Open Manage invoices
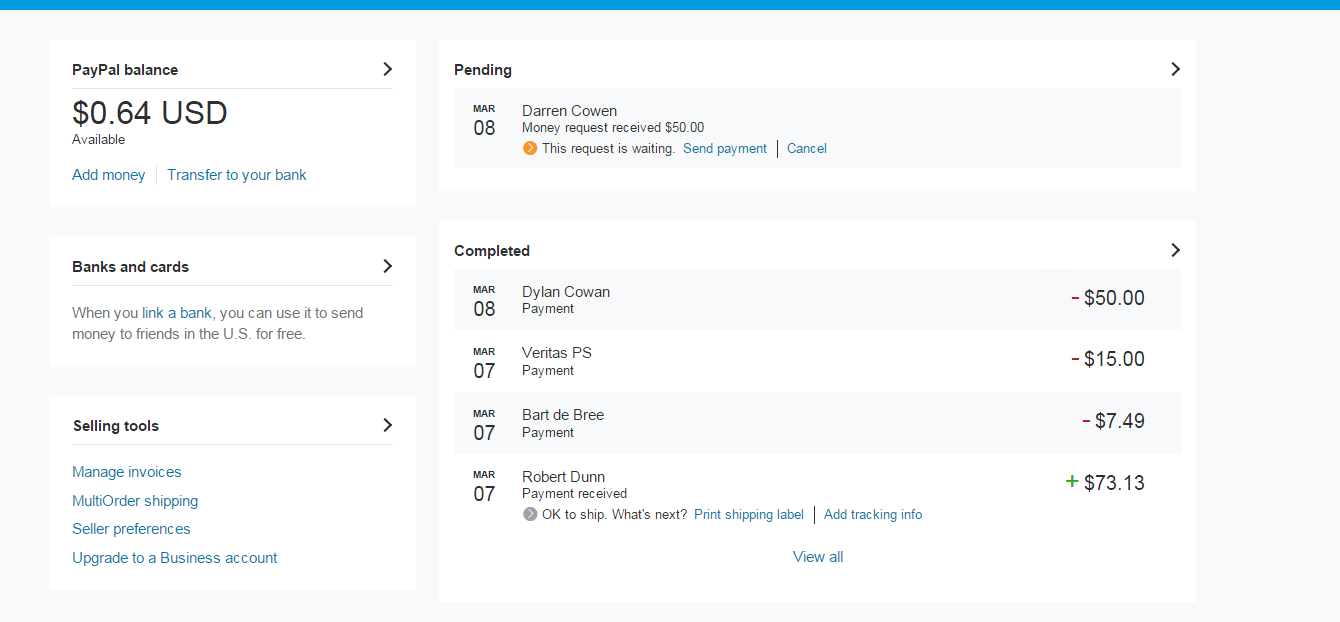This screenshot has width=1340, height=622. tap(127, 472)
